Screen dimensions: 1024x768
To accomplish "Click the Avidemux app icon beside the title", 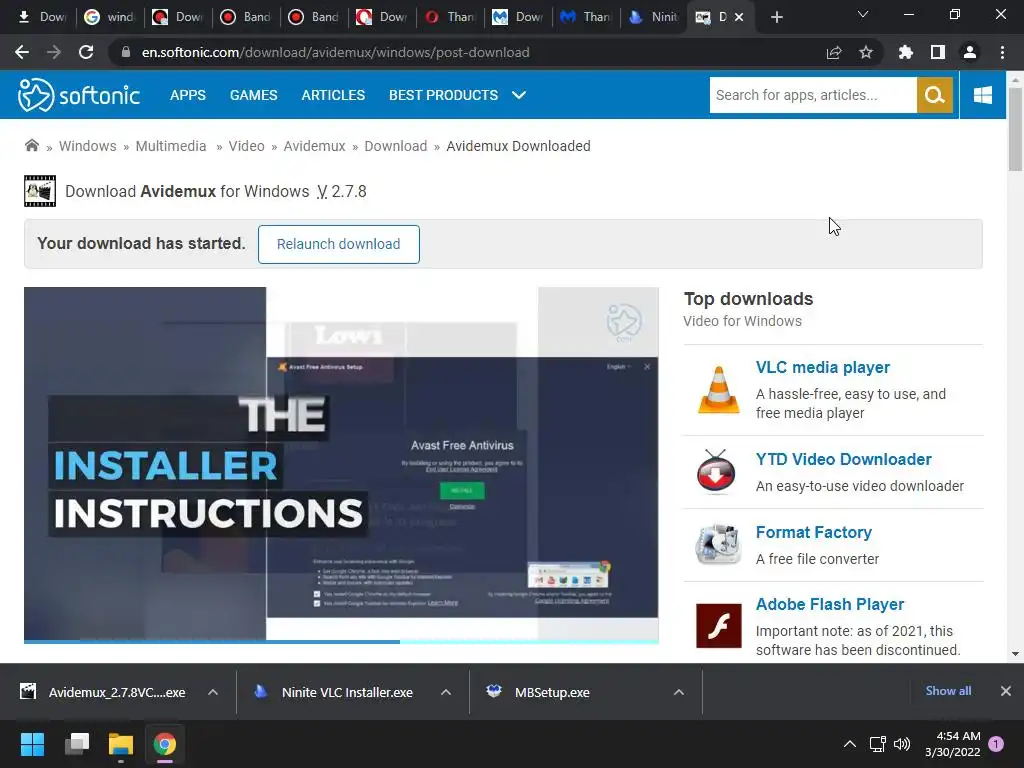I will coord(40,191).
